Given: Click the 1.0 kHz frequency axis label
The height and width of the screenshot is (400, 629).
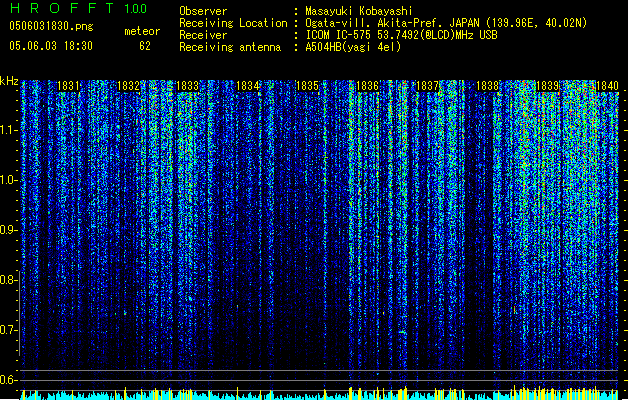Looking at the screenshot, I should tap(9, 180).
